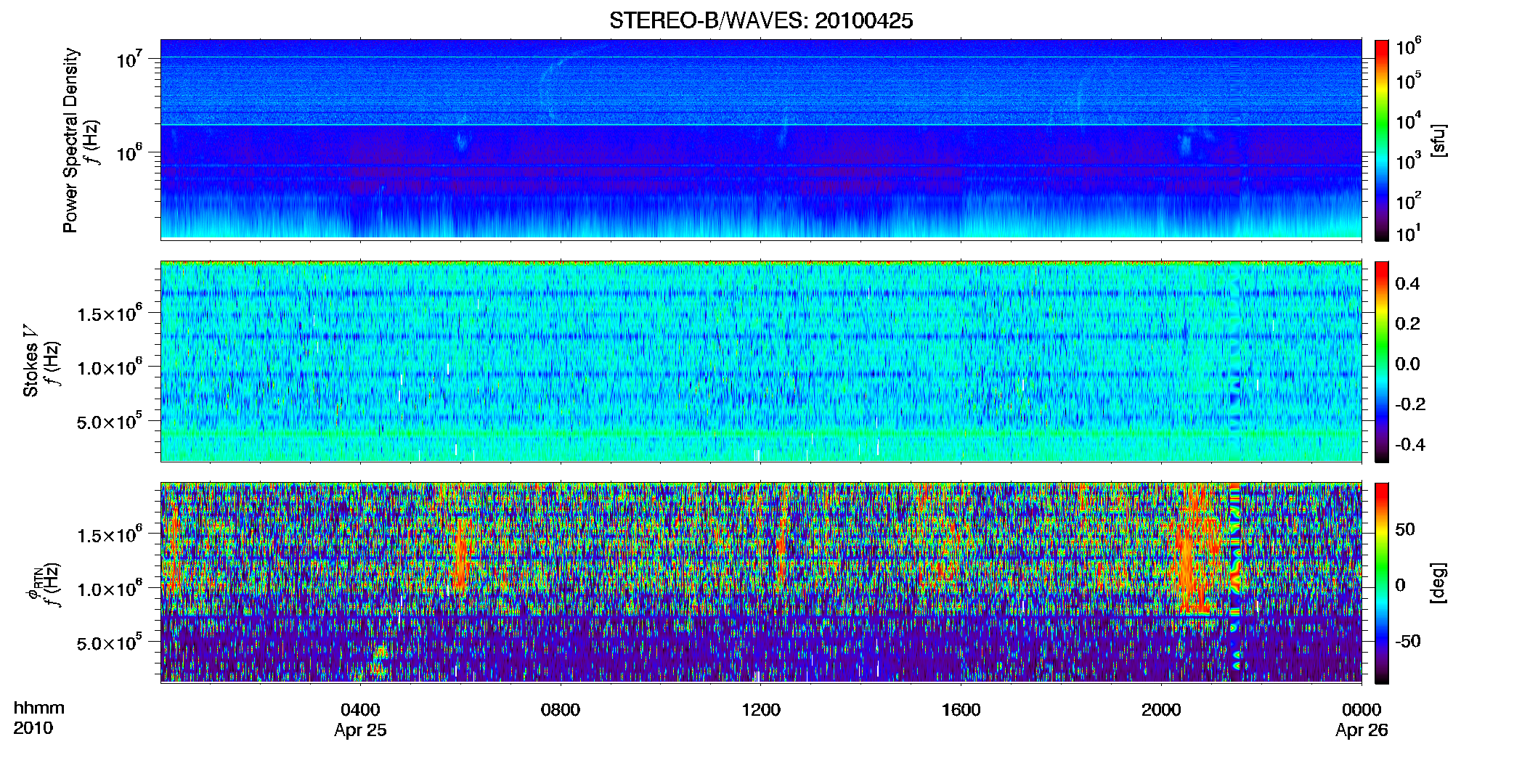Click the 0.2 label on Stokes colorbar
Viewport: 1522px width, 784px height.
(1407, 324)
